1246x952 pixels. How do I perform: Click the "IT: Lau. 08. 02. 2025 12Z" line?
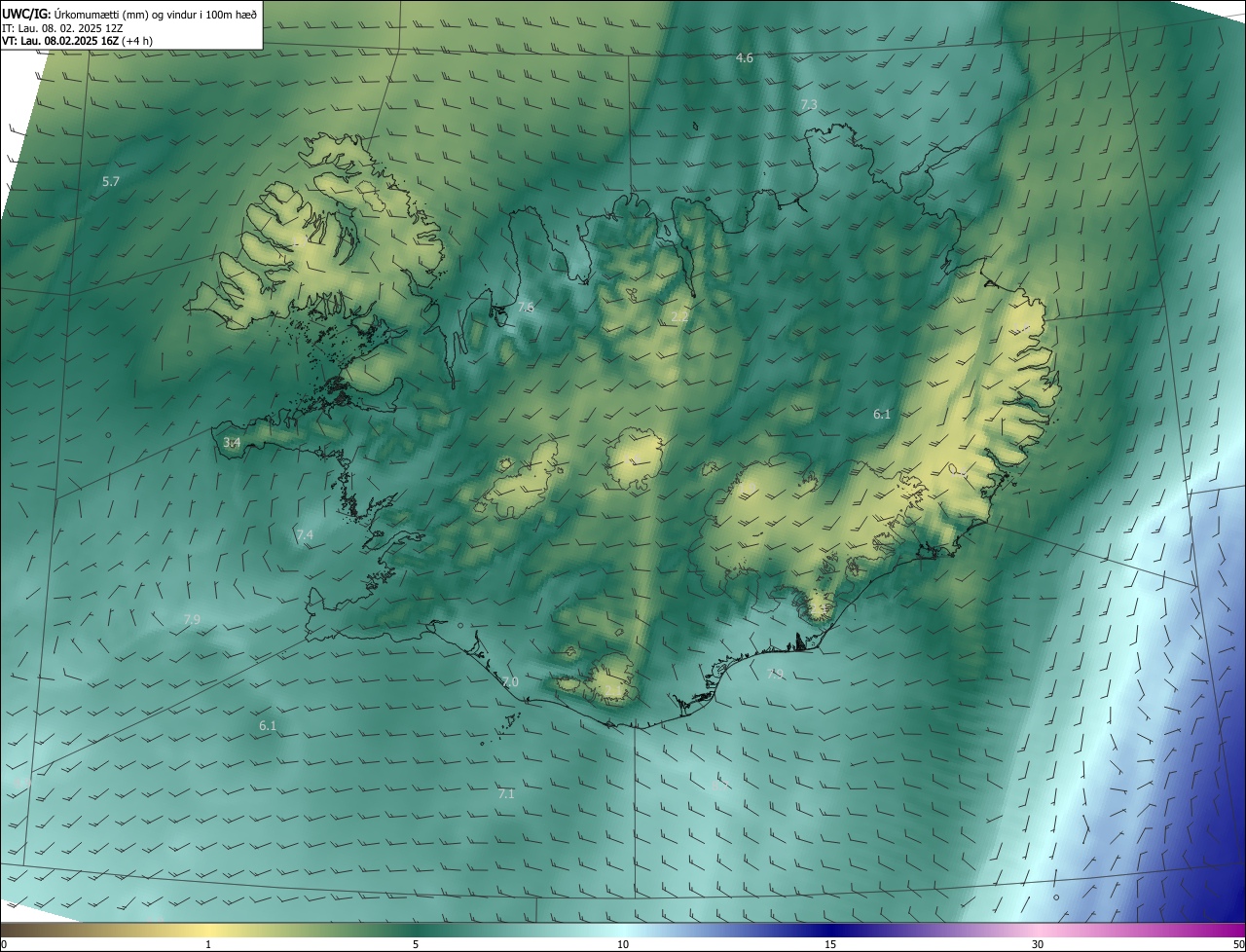[x=64, y=28]
